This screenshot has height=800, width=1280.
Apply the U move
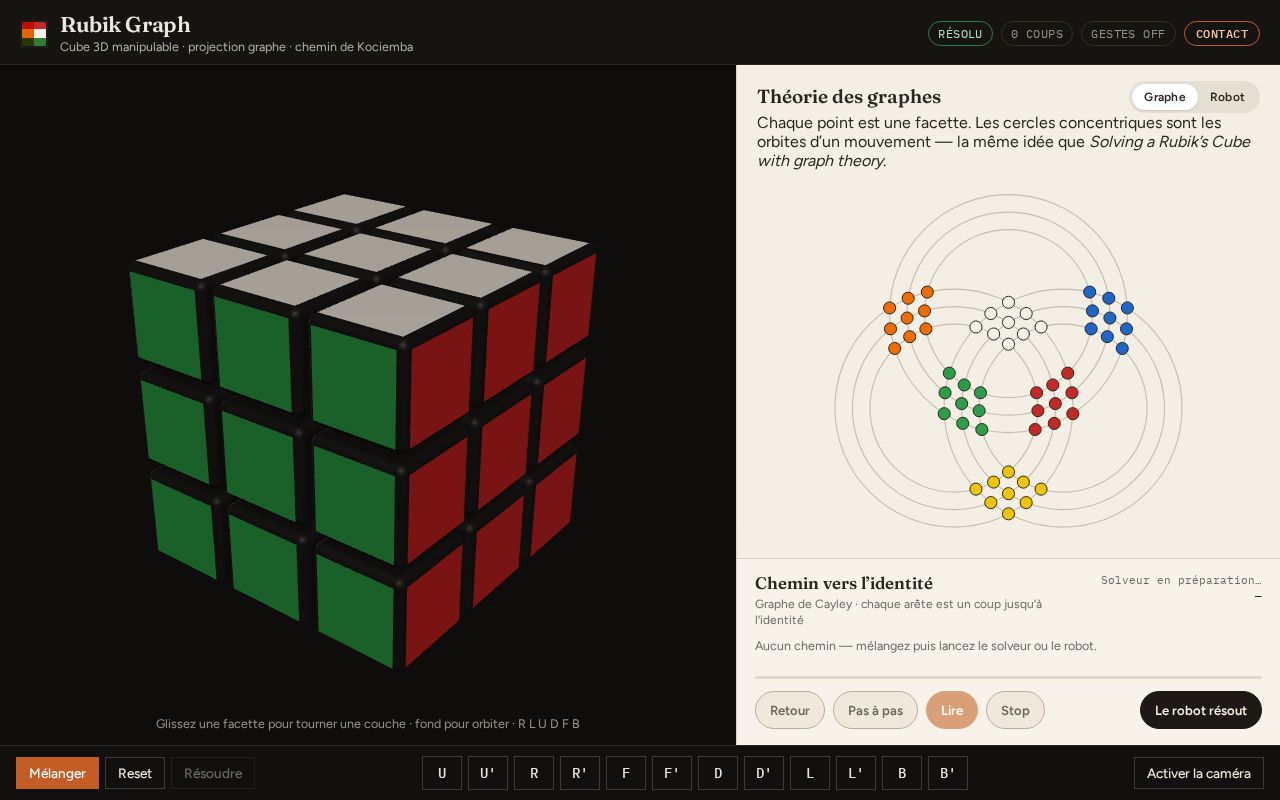tap(442, 773)
